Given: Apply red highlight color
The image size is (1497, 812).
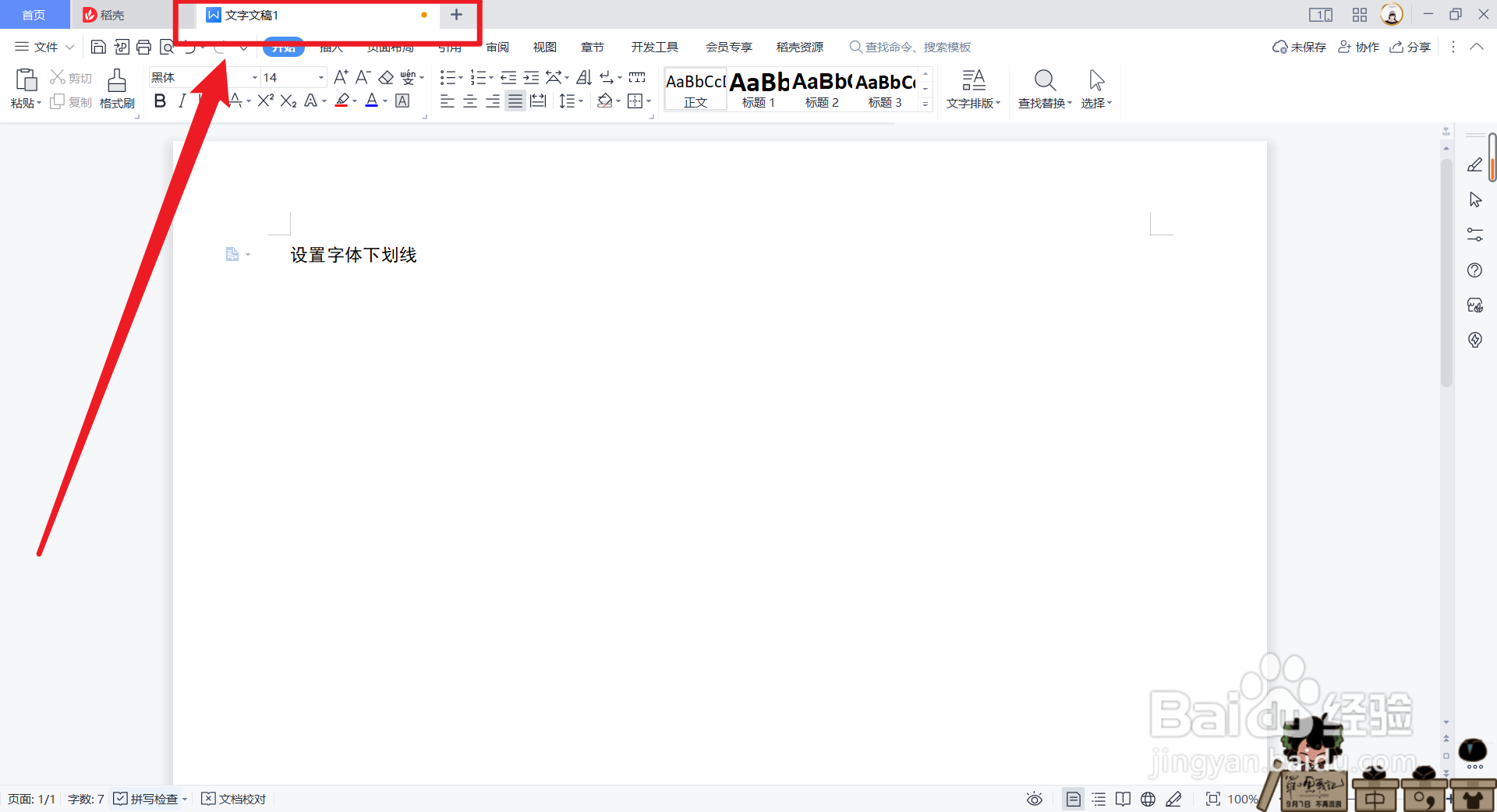Looking at the screenshot, I should (x=342, y=101).
